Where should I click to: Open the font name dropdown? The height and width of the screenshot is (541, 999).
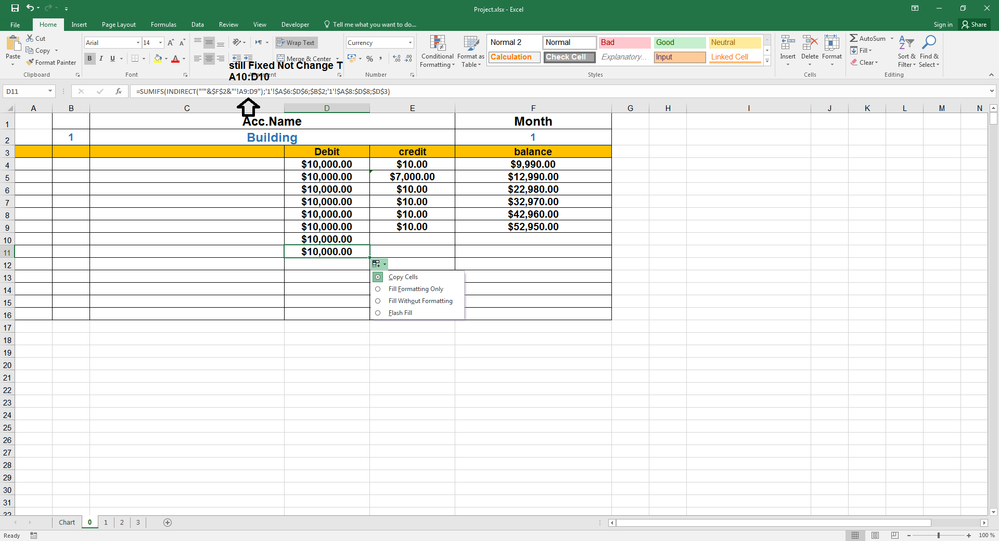(x=138, y=43)
